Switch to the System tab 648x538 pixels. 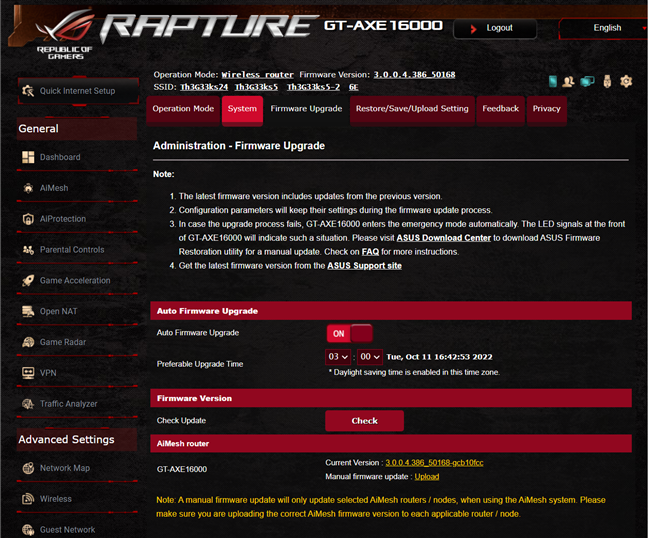point(242,109)
